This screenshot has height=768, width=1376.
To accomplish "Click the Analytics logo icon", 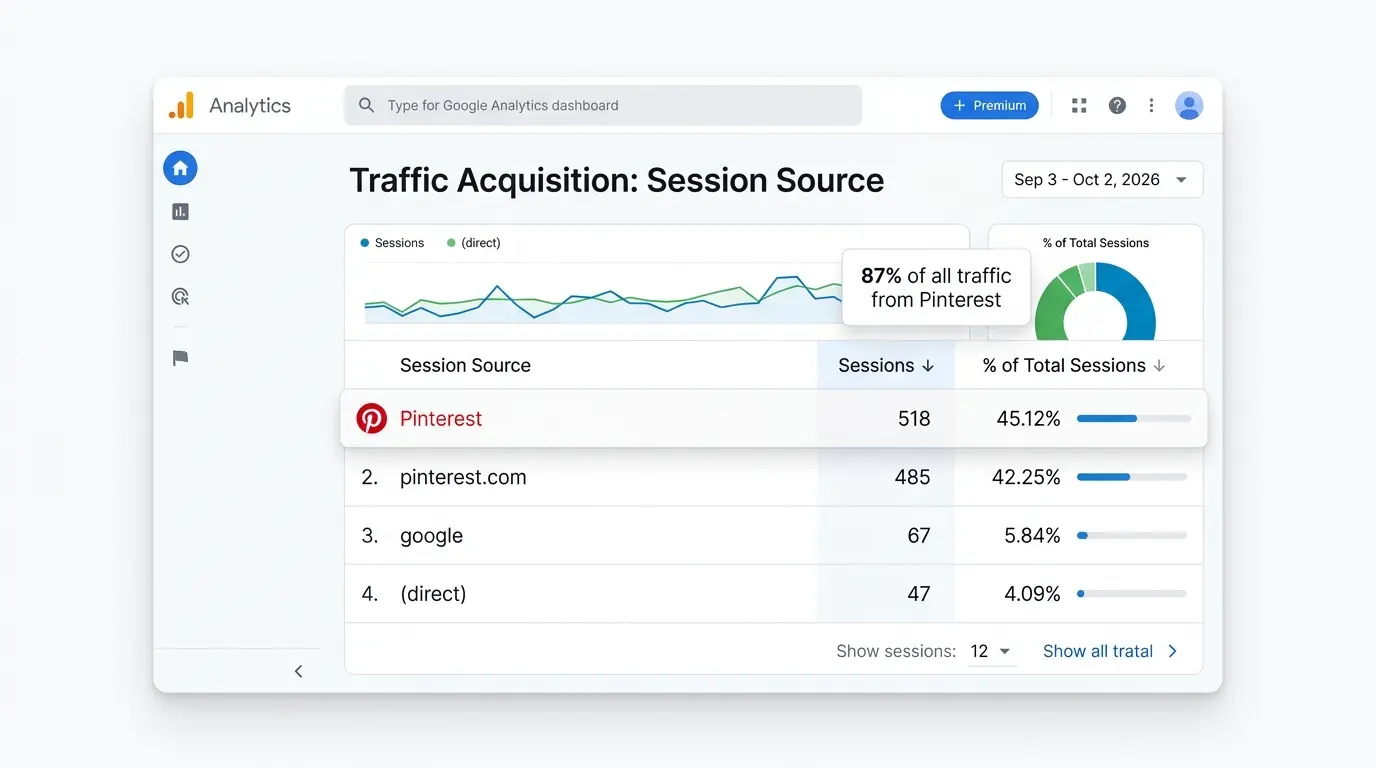I will click(181, 106).
